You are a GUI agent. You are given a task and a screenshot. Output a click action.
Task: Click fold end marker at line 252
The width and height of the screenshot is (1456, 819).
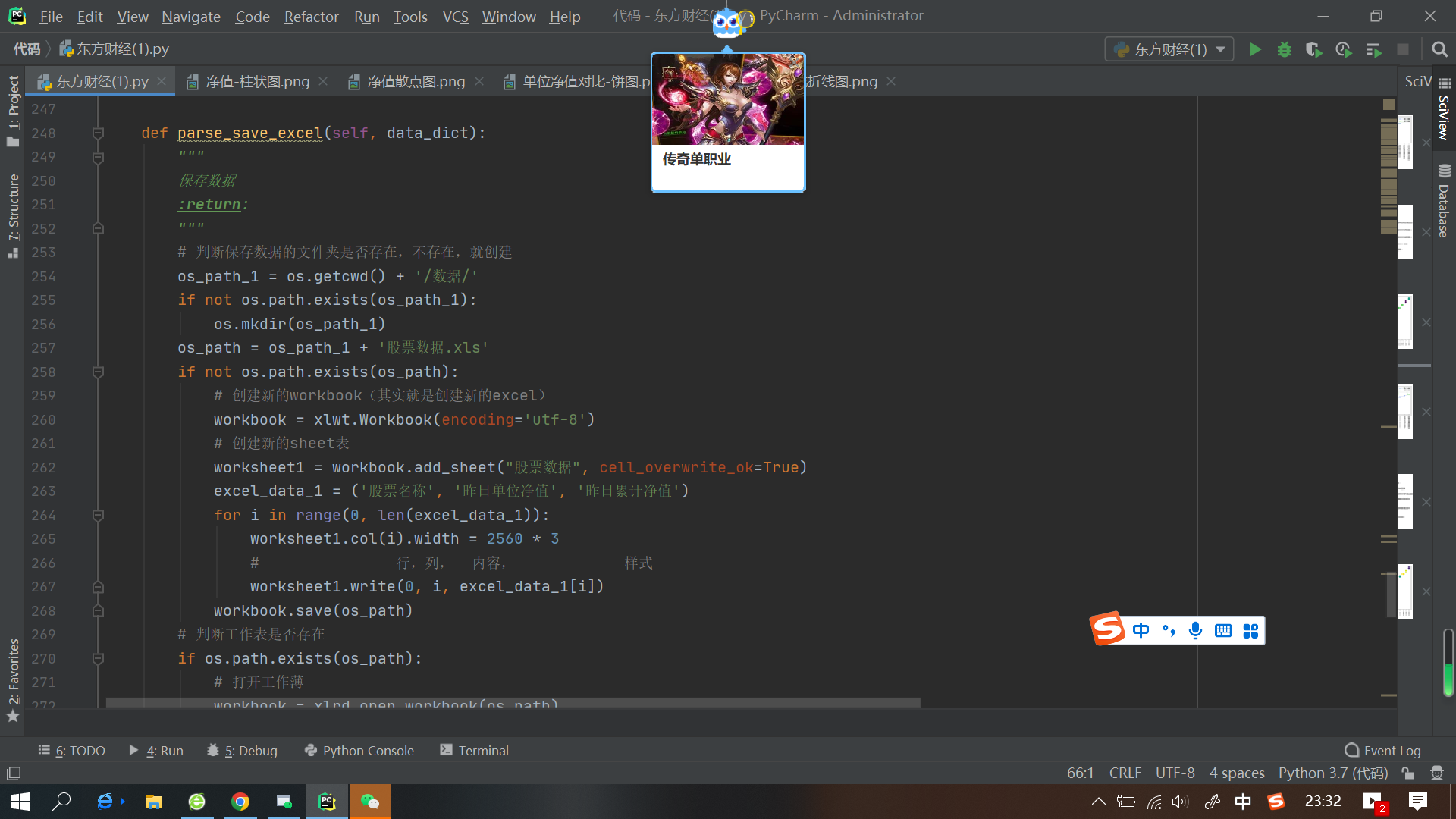click(98, 228)
